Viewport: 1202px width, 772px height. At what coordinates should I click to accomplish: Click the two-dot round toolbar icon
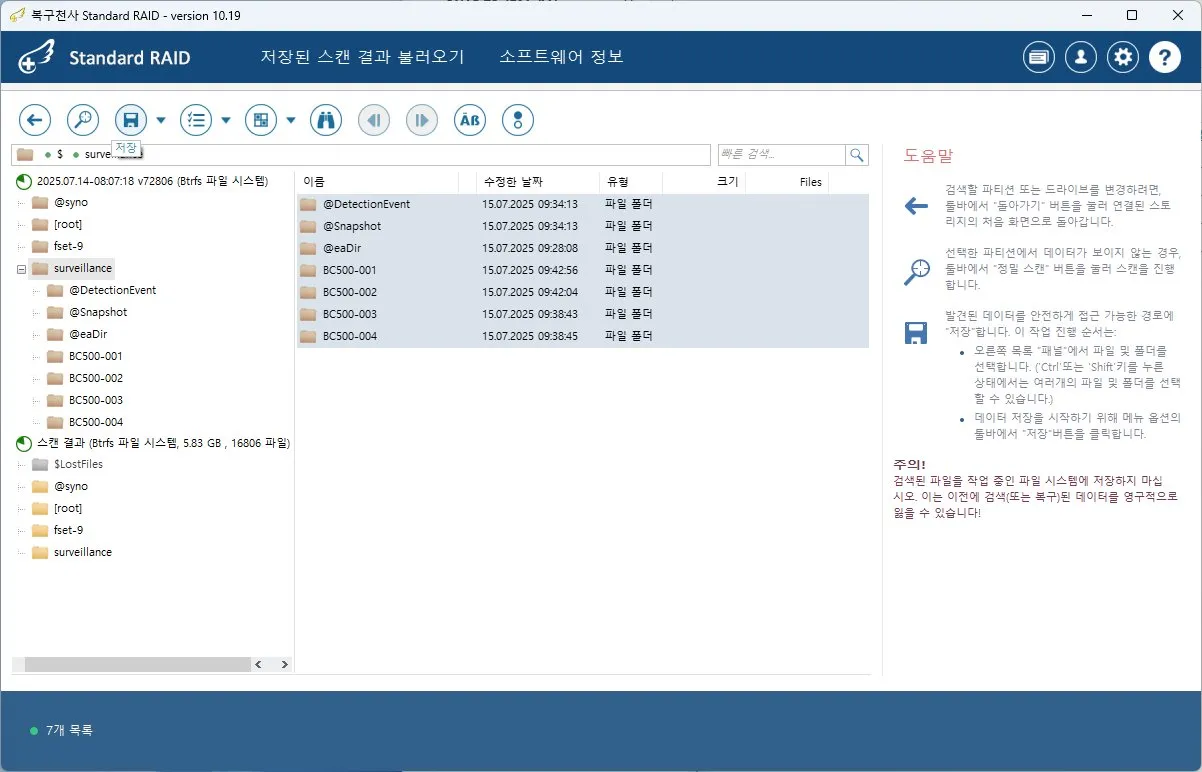518,120
